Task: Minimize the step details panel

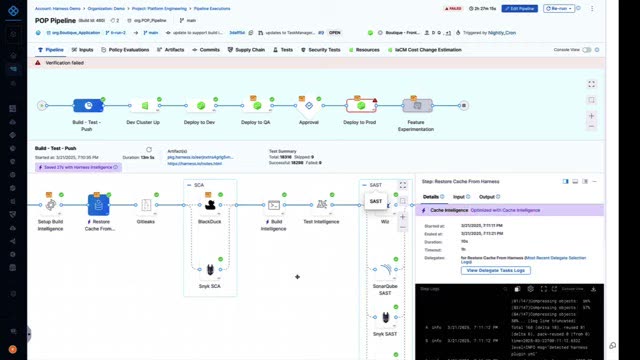Action: click(595, 181)
